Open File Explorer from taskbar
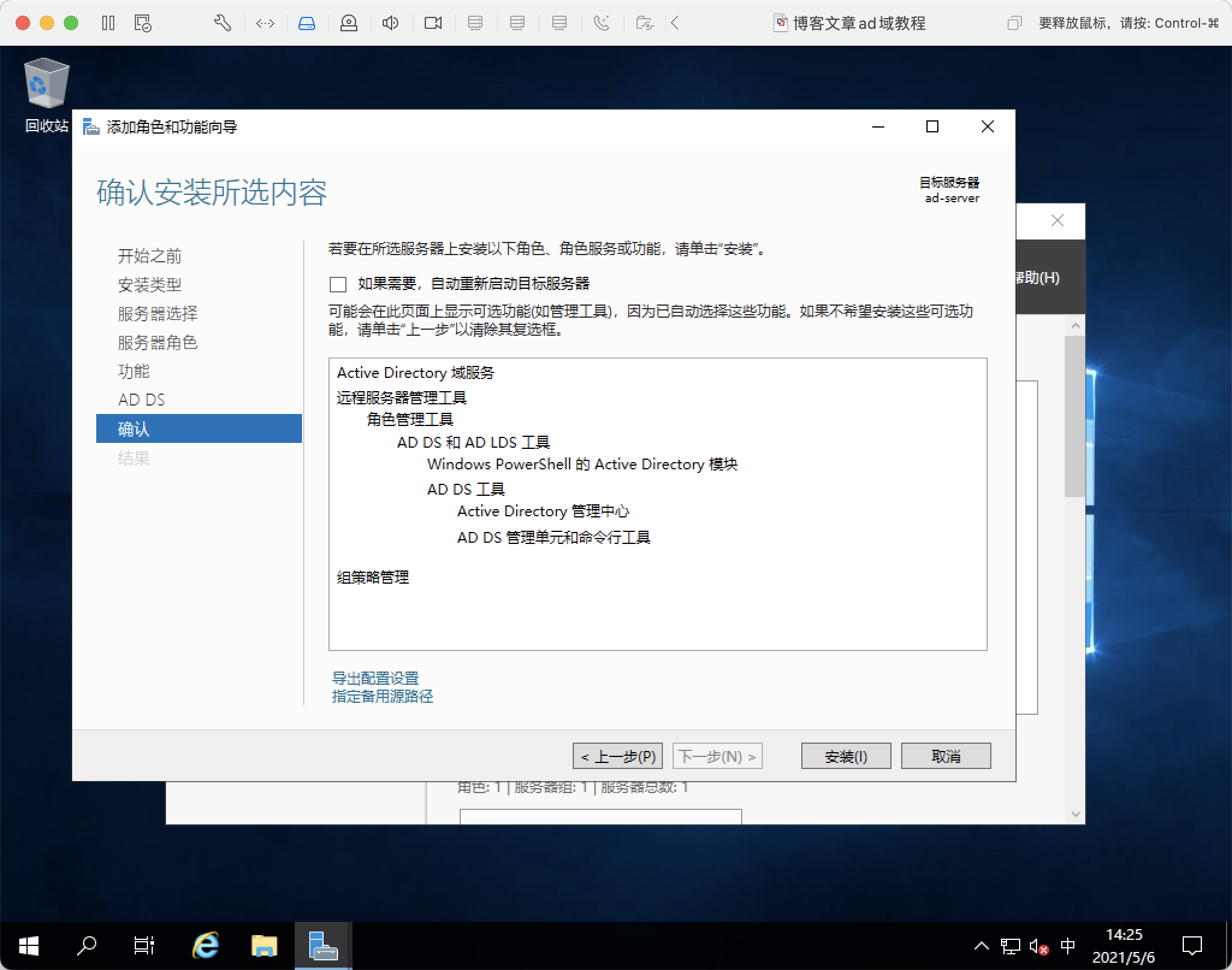This screenshot has width=1232, height=970. (264, 945)
